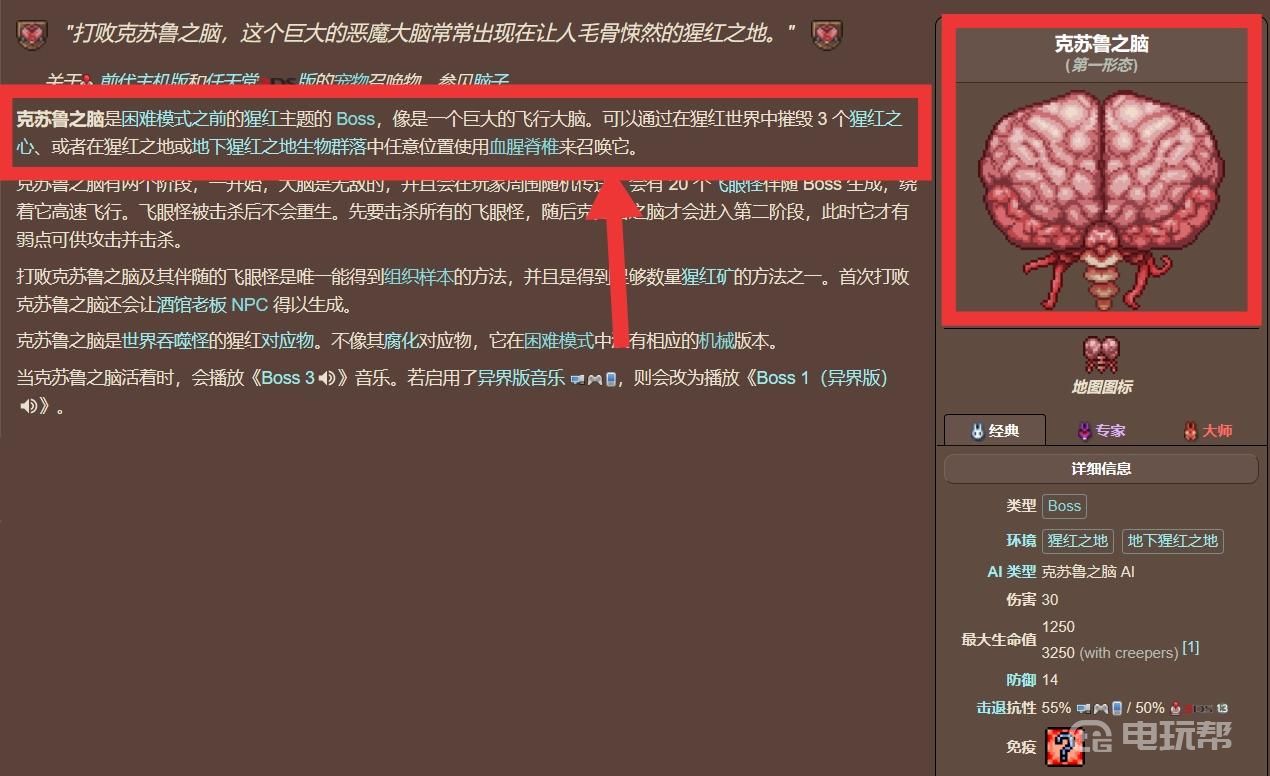Viewport: 1270px width, 776px height.
Task: Click the desktop platform icon beside 55% knockback
Action: pyautogui.click(x=1083, y=708)
